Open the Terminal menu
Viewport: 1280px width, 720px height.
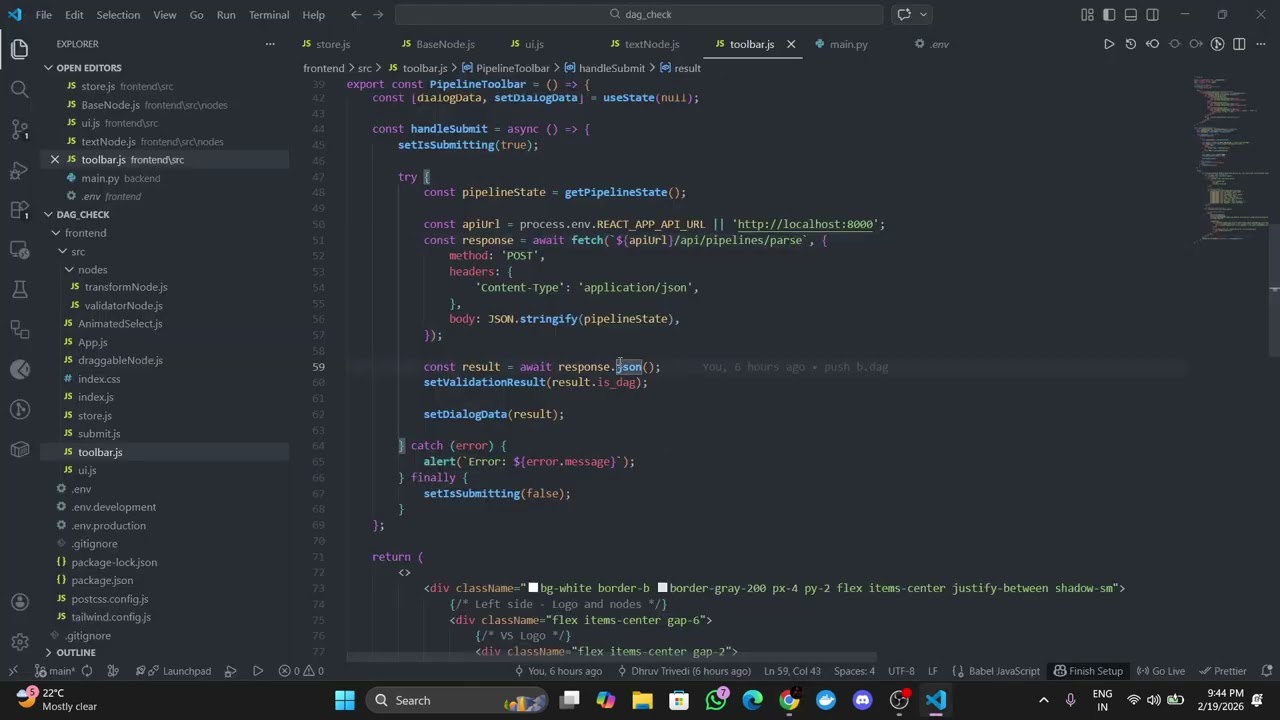269,15
